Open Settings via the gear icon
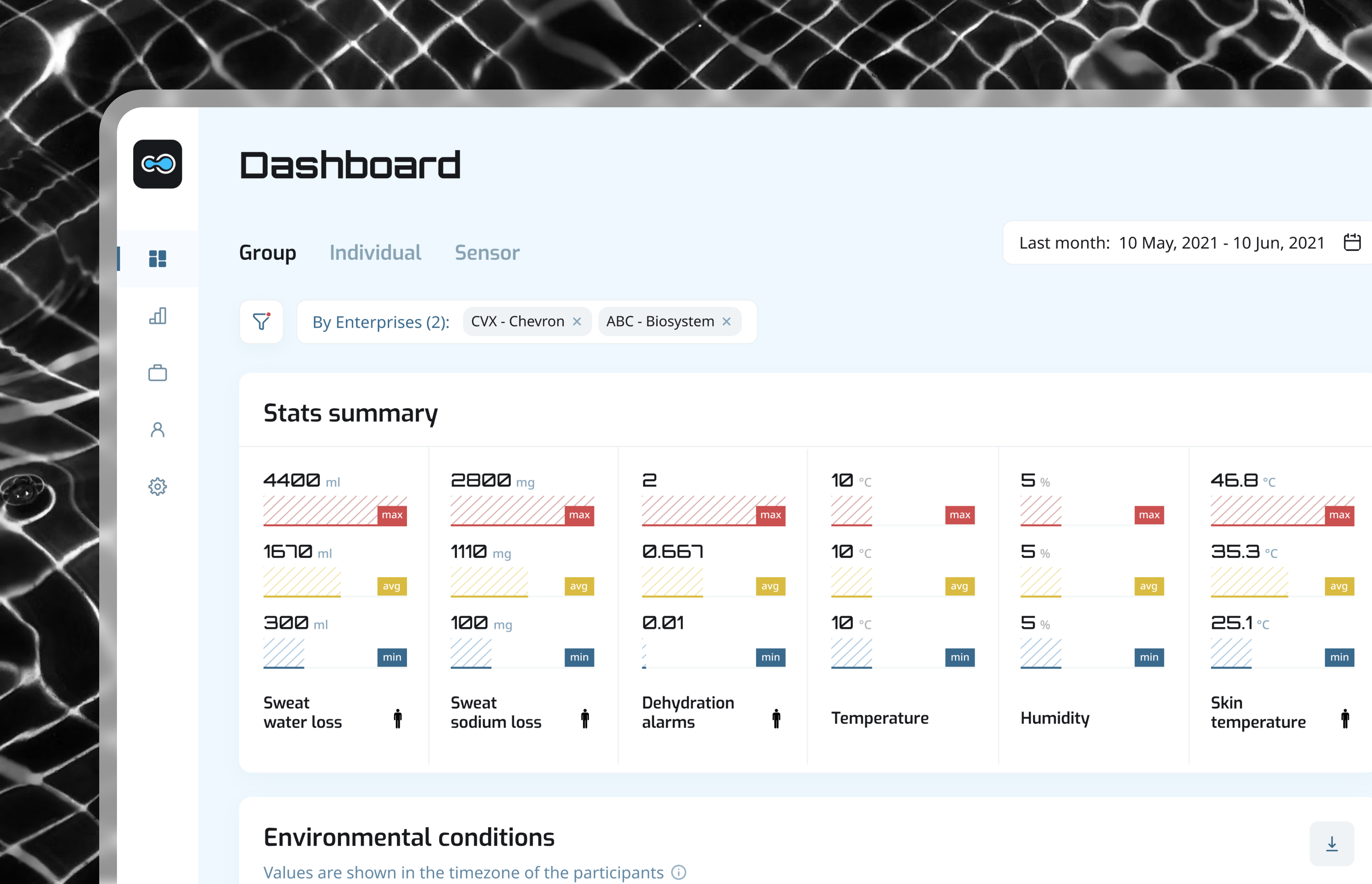Viewport: 1372px width, 884px height. [x=157, y=486]
